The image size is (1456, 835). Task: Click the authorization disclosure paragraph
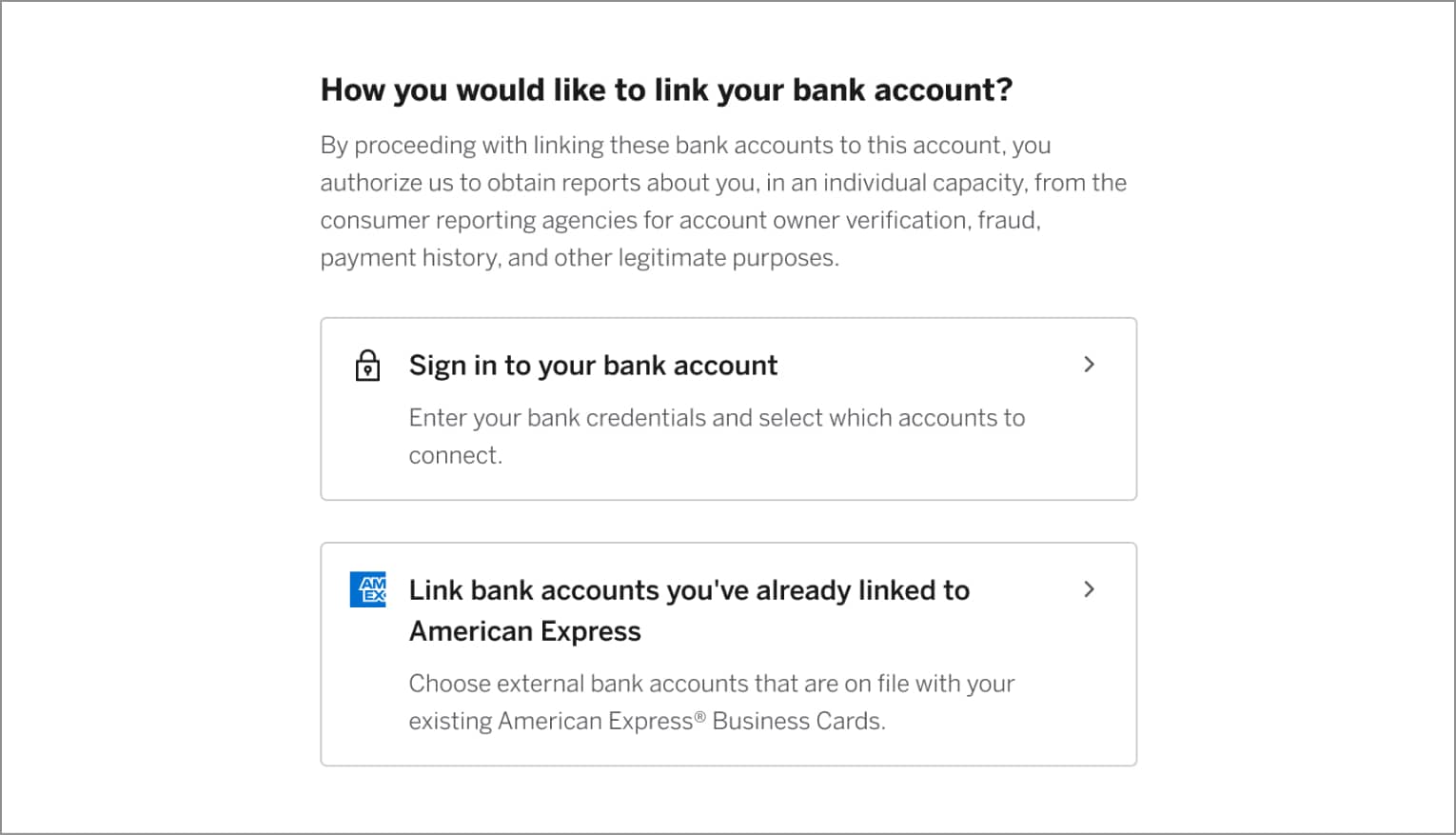(x=723, y=201)
